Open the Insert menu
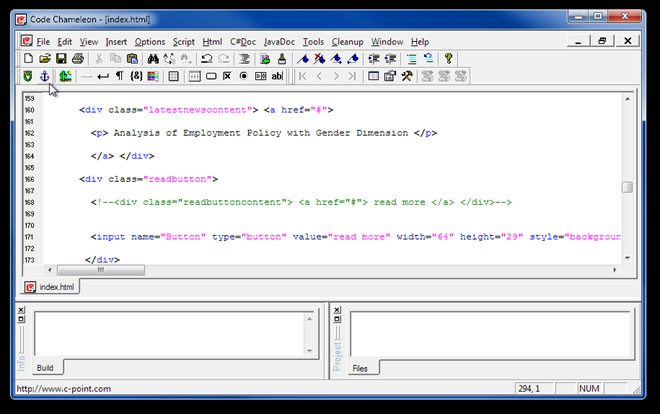The image size is (660, 414). click(x=116, y=42)
